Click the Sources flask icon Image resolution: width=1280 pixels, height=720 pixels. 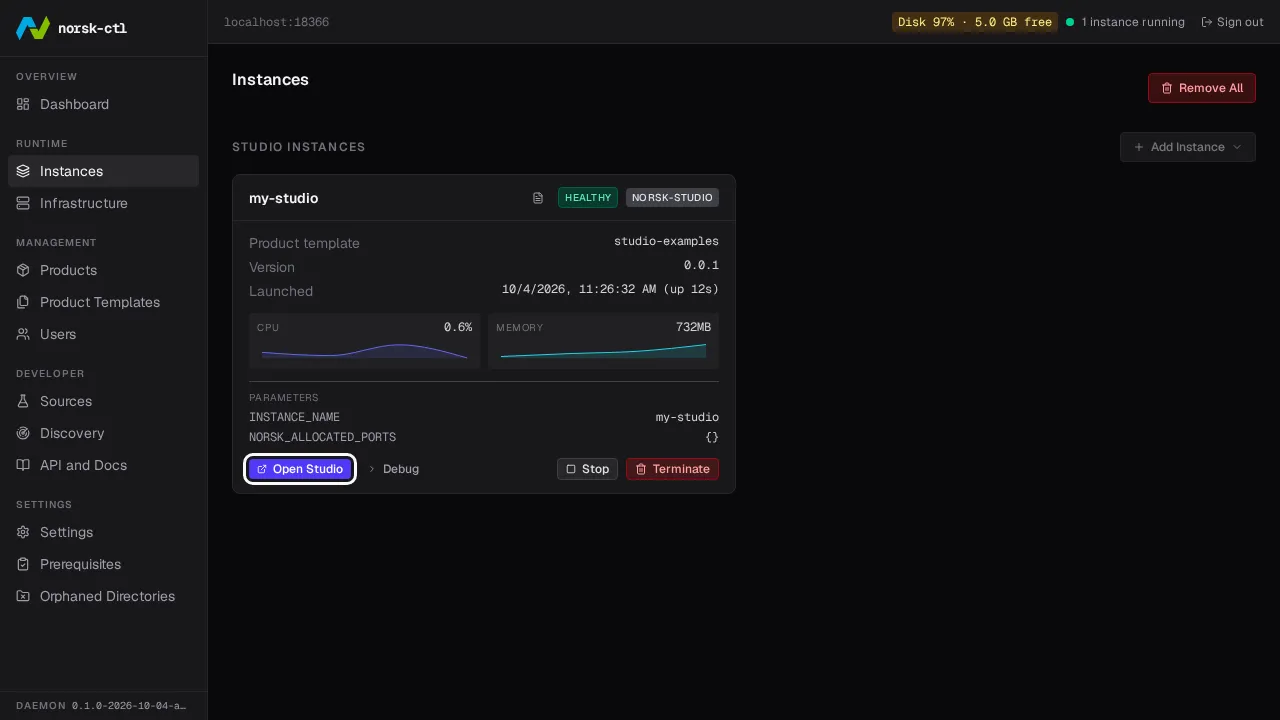(23, 401)
